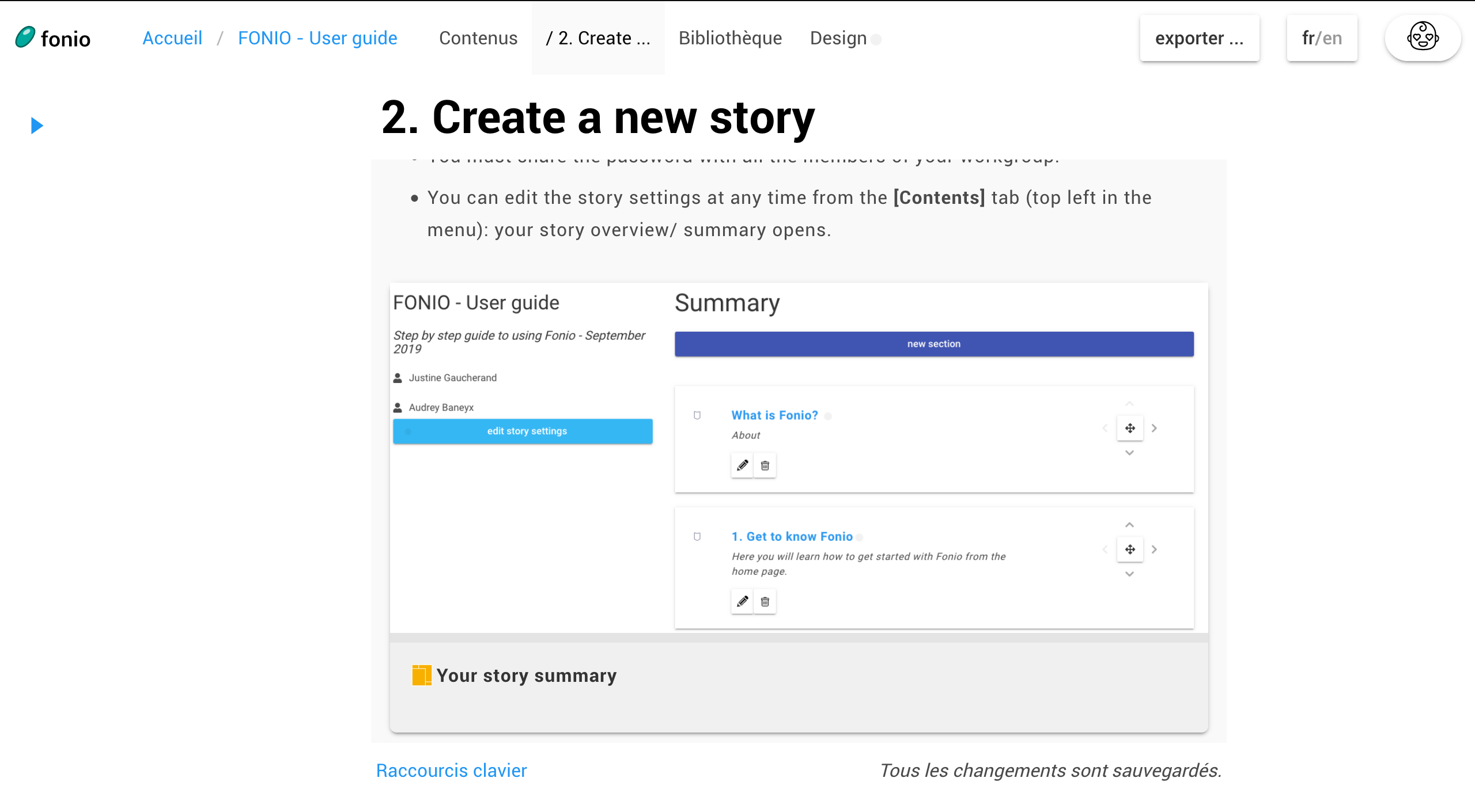The image size is (1475, 812).
Task: Click down chevron for Get to know Fonio
Action: [x=1130, y=574]
